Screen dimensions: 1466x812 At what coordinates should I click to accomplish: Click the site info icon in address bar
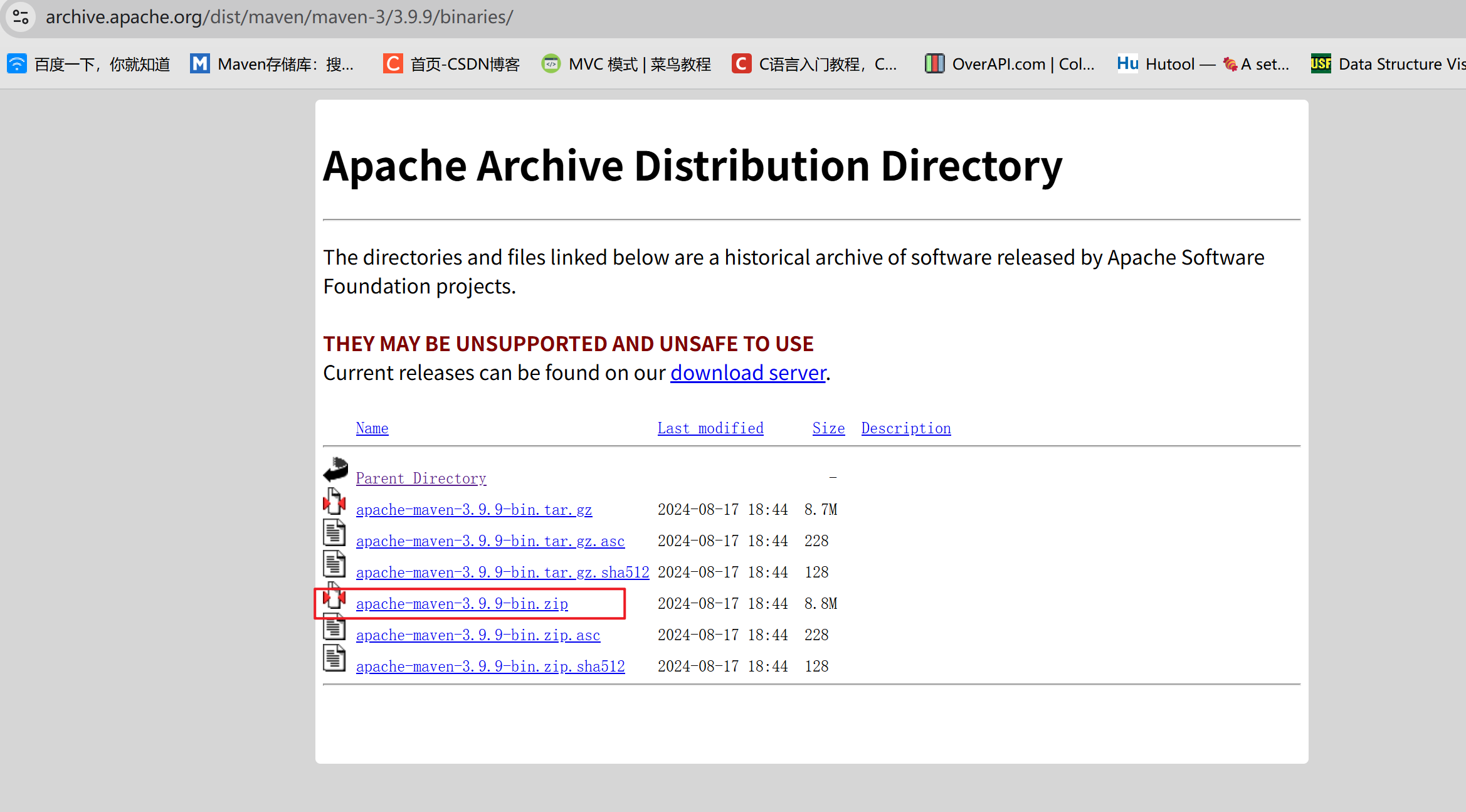(x=21, y=17)
